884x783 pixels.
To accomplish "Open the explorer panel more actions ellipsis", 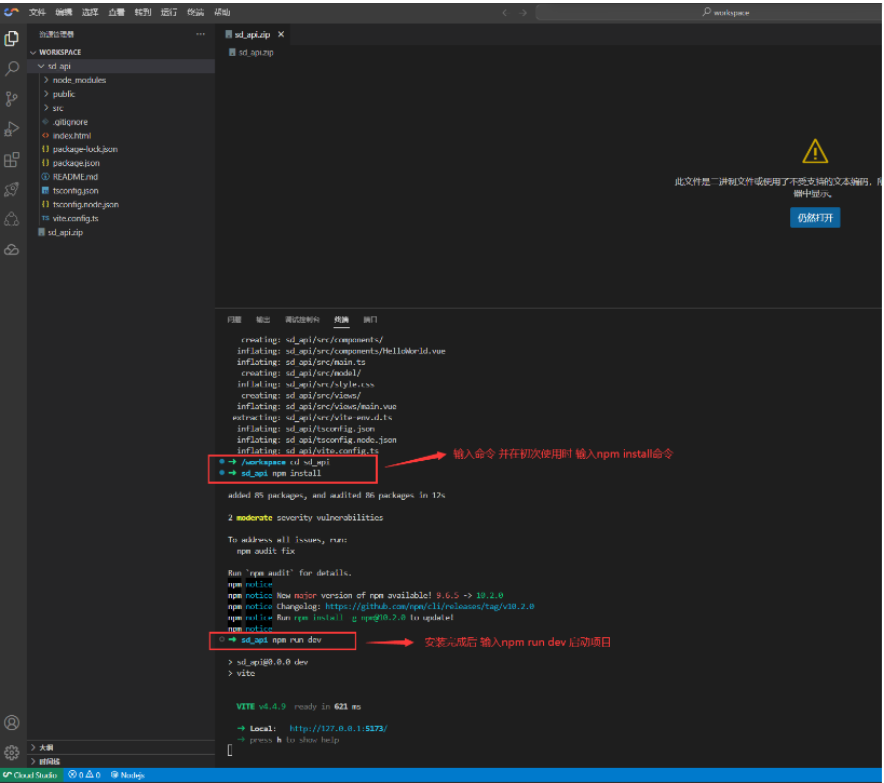I will [x=200, y=34].
